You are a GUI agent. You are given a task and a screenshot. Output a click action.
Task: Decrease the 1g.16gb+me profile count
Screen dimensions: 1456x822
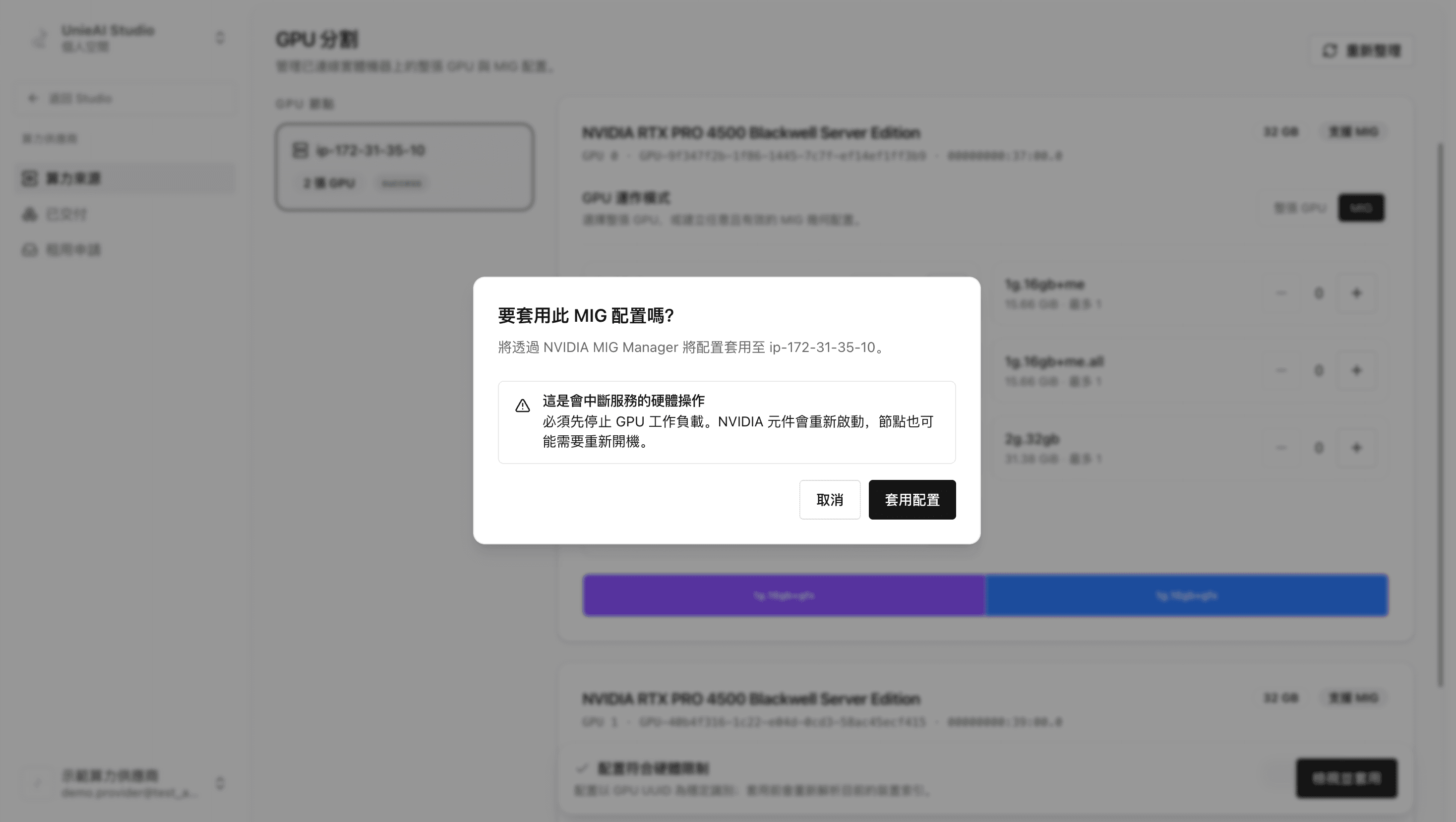coord(1281,293)
